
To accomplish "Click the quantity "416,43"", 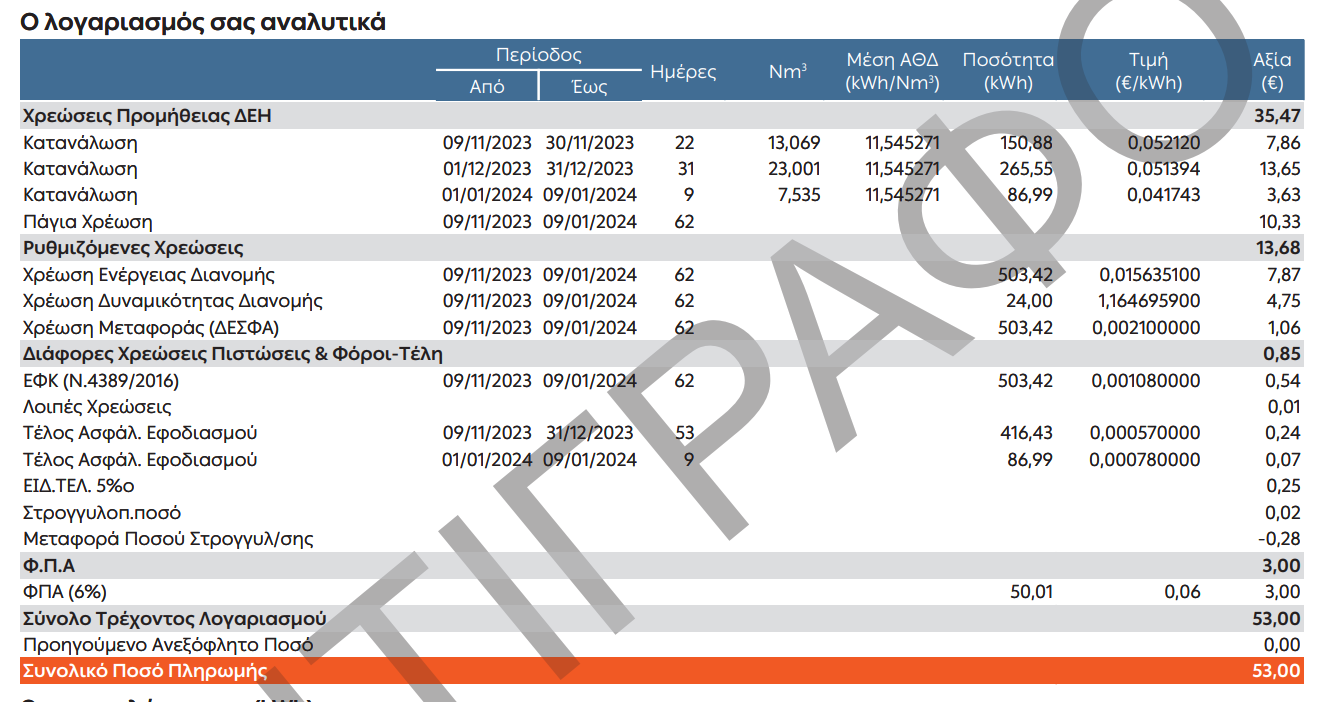I will [x=1026, y=433].
